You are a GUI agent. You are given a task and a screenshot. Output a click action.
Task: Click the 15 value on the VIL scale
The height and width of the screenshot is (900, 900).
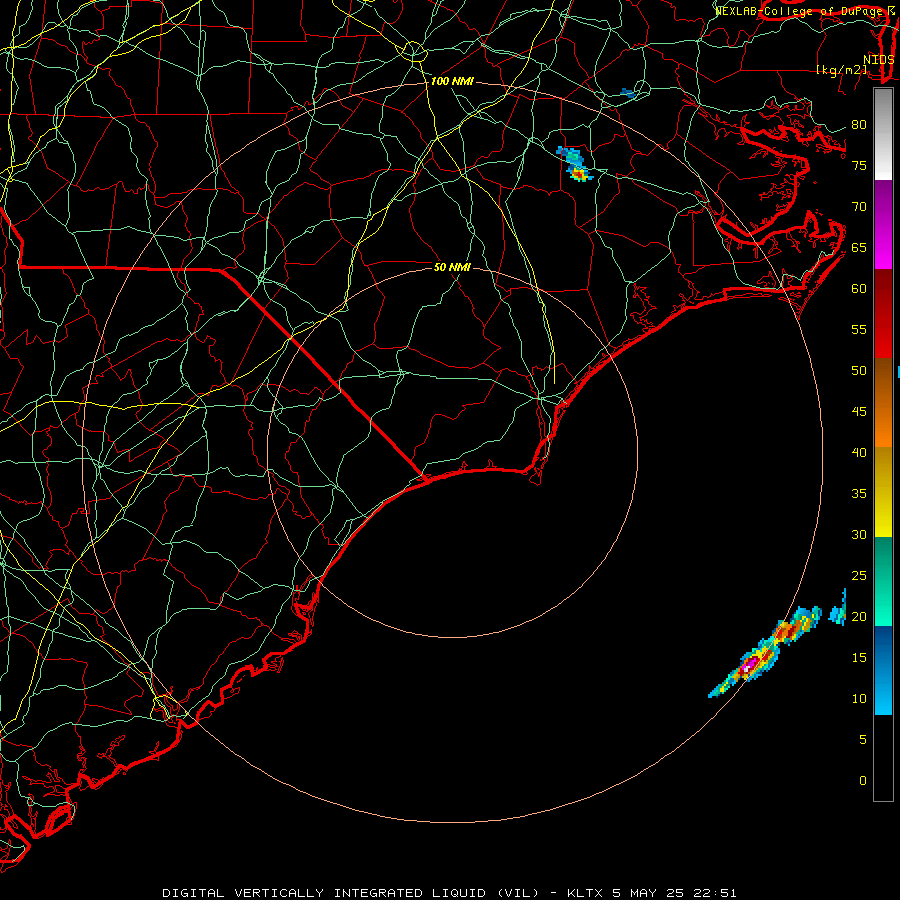859,658
